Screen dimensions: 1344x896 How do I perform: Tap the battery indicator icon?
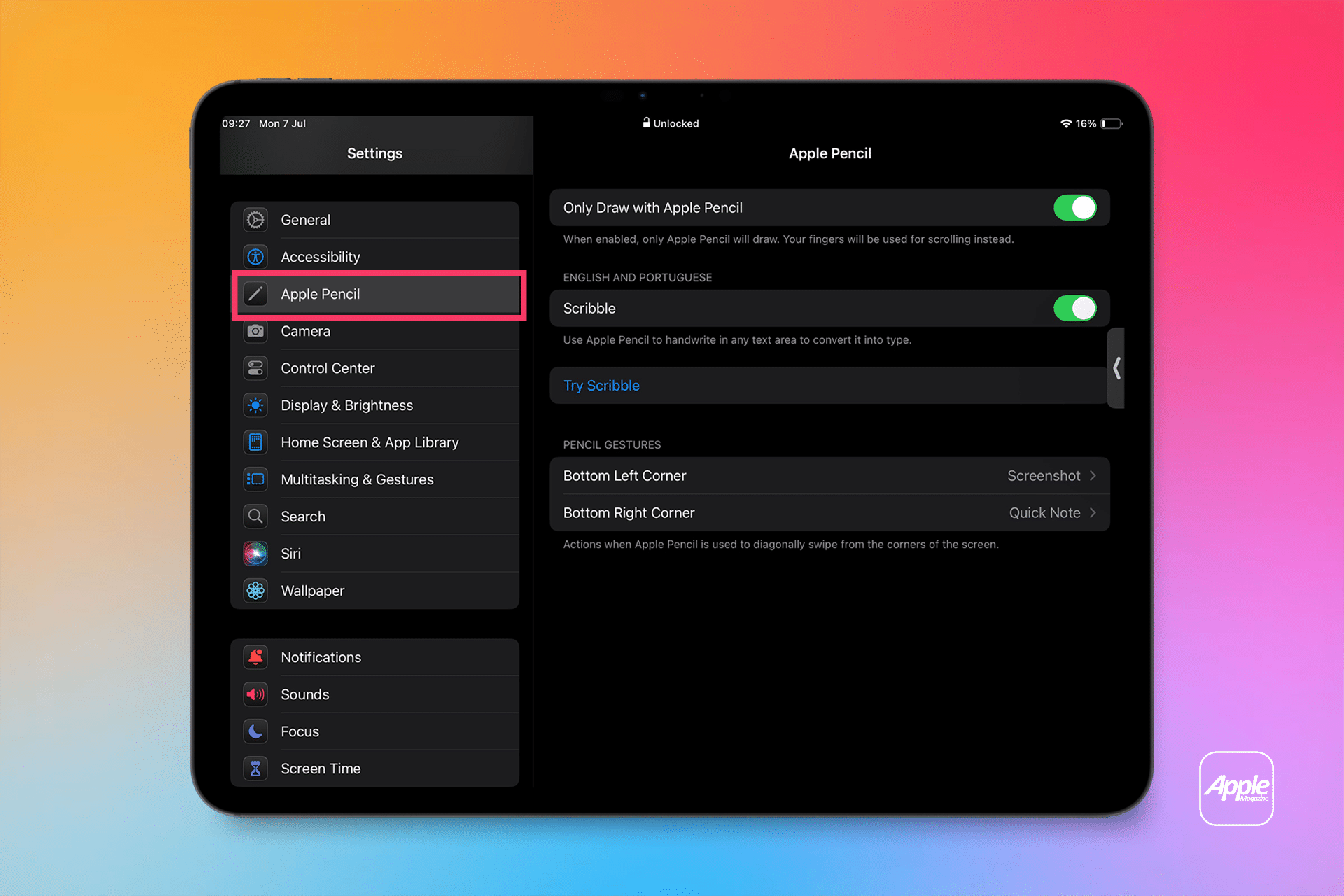tap(1112, 123)
